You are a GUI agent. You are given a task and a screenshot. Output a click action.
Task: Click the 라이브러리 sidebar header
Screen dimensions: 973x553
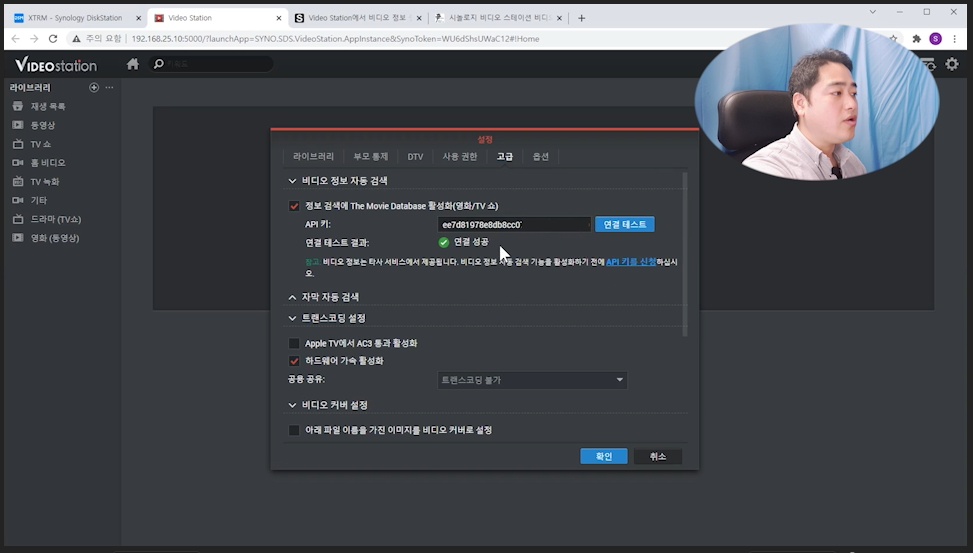[30, 88]
